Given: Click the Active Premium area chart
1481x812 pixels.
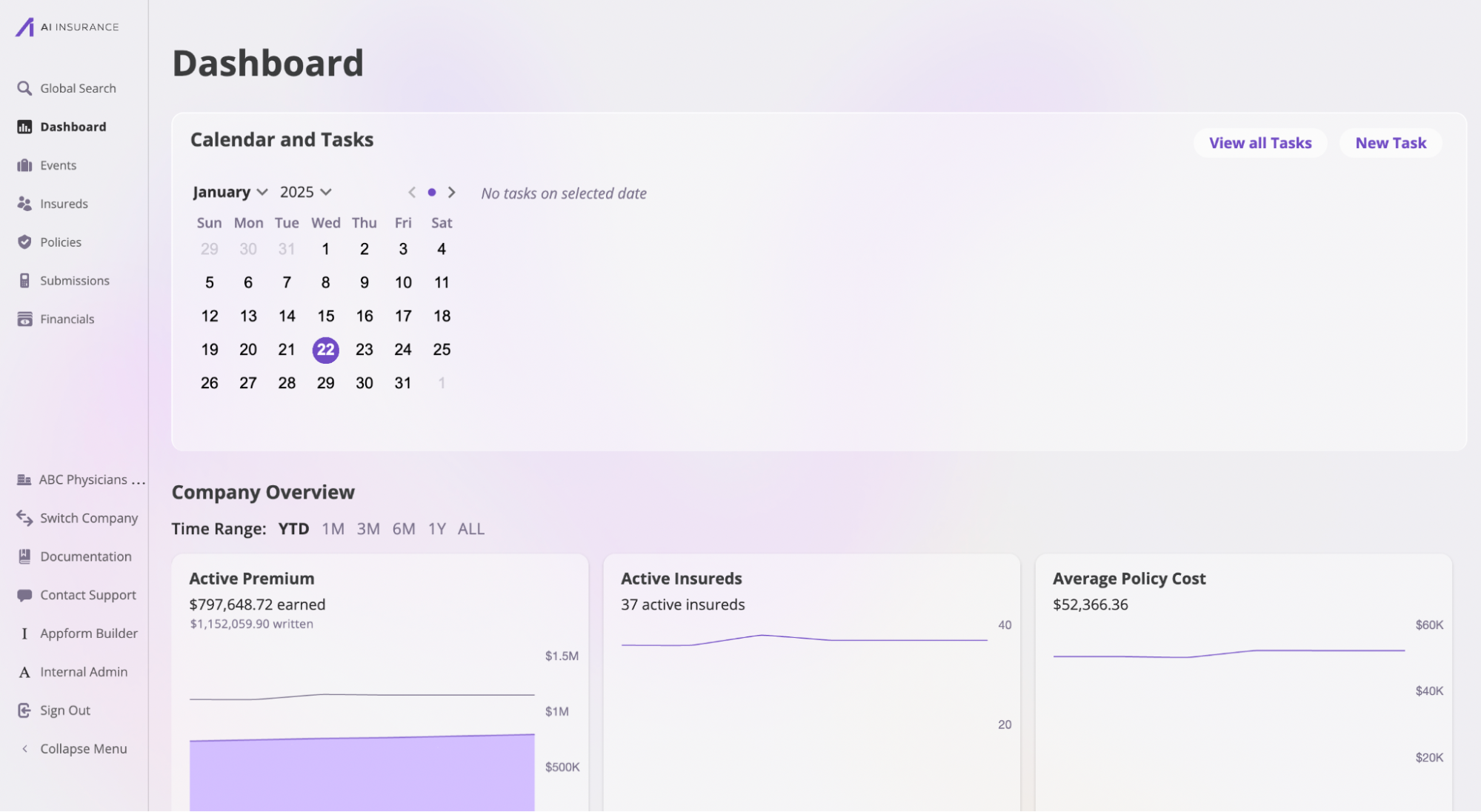Looking at the screenshot, I should point(362,772).
